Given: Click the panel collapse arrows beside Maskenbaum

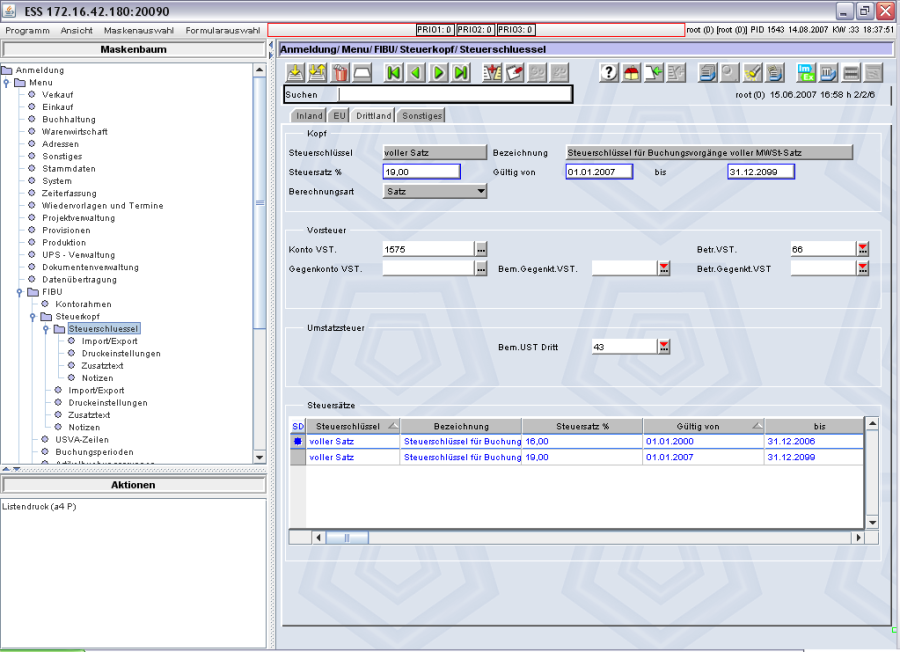Looking at the screenshot, I should coord(271,49).
